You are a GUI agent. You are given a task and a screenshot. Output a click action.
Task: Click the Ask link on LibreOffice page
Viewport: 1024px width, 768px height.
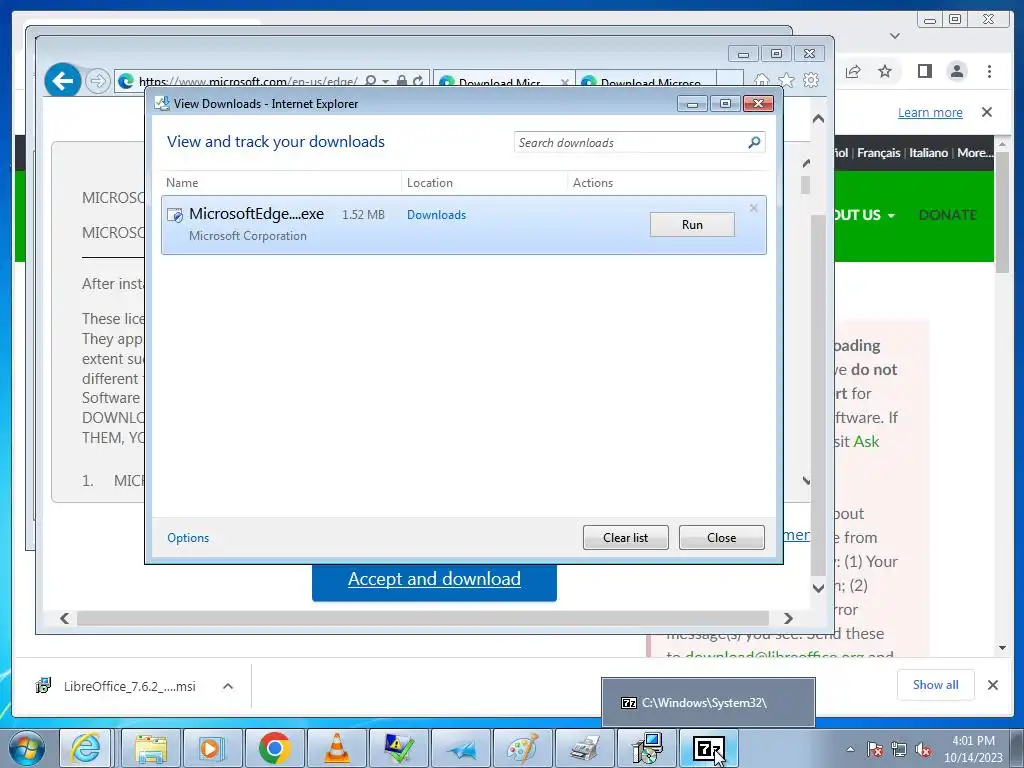pyautogui.click(x=867, y=441)
